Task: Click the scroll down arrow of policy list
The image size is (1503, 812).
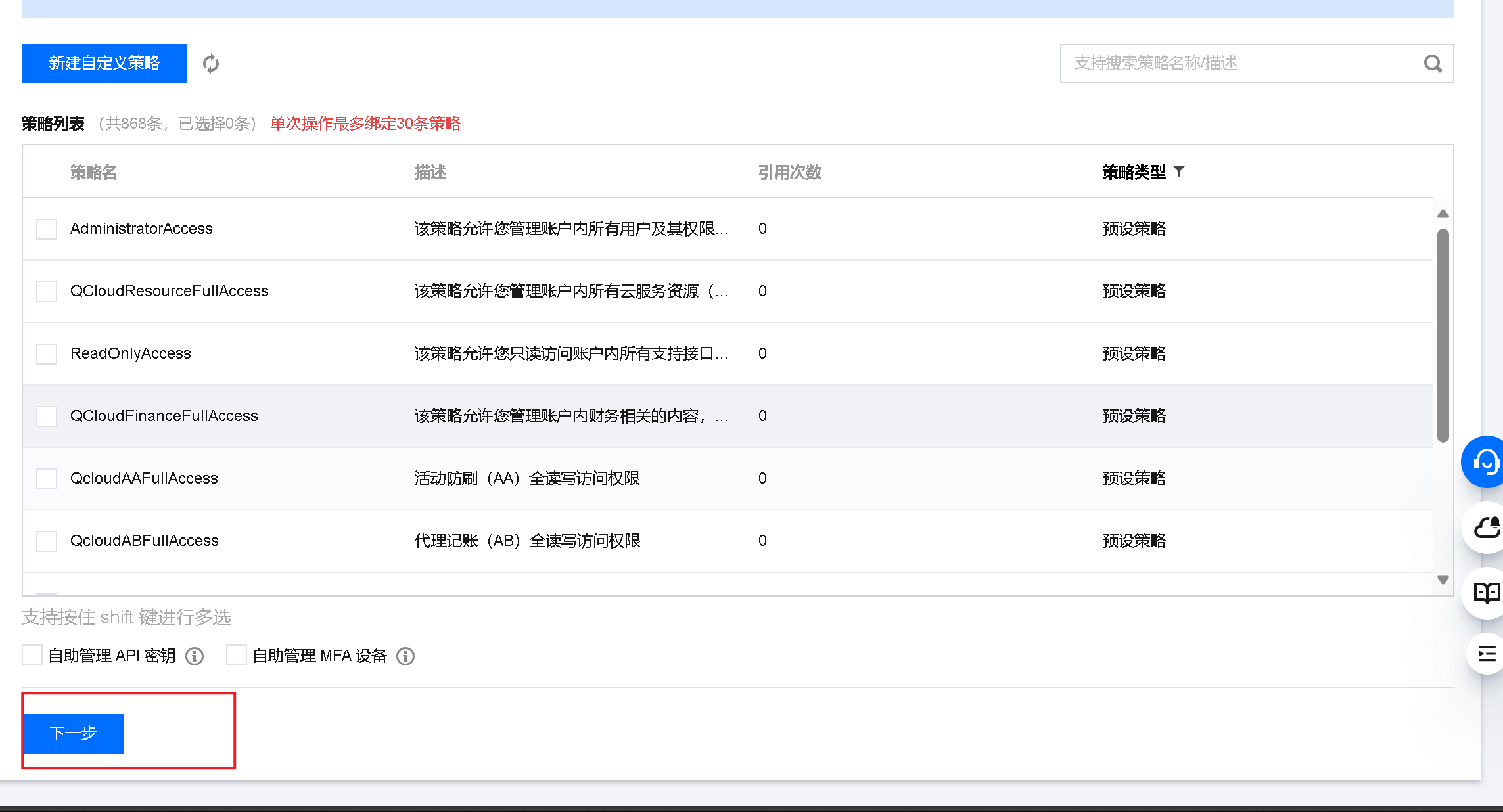Action: pyautogui.click(x=1443, y=580)
